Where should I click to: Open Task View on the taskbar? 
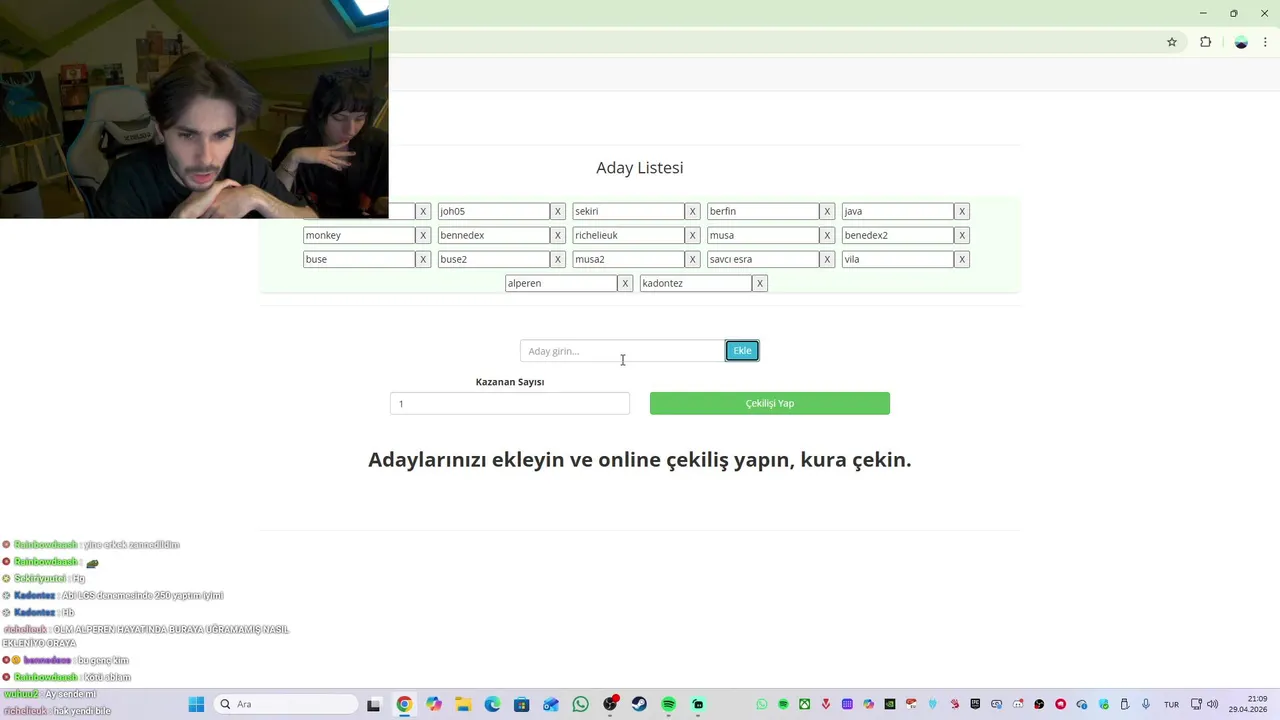click(373, 704)
